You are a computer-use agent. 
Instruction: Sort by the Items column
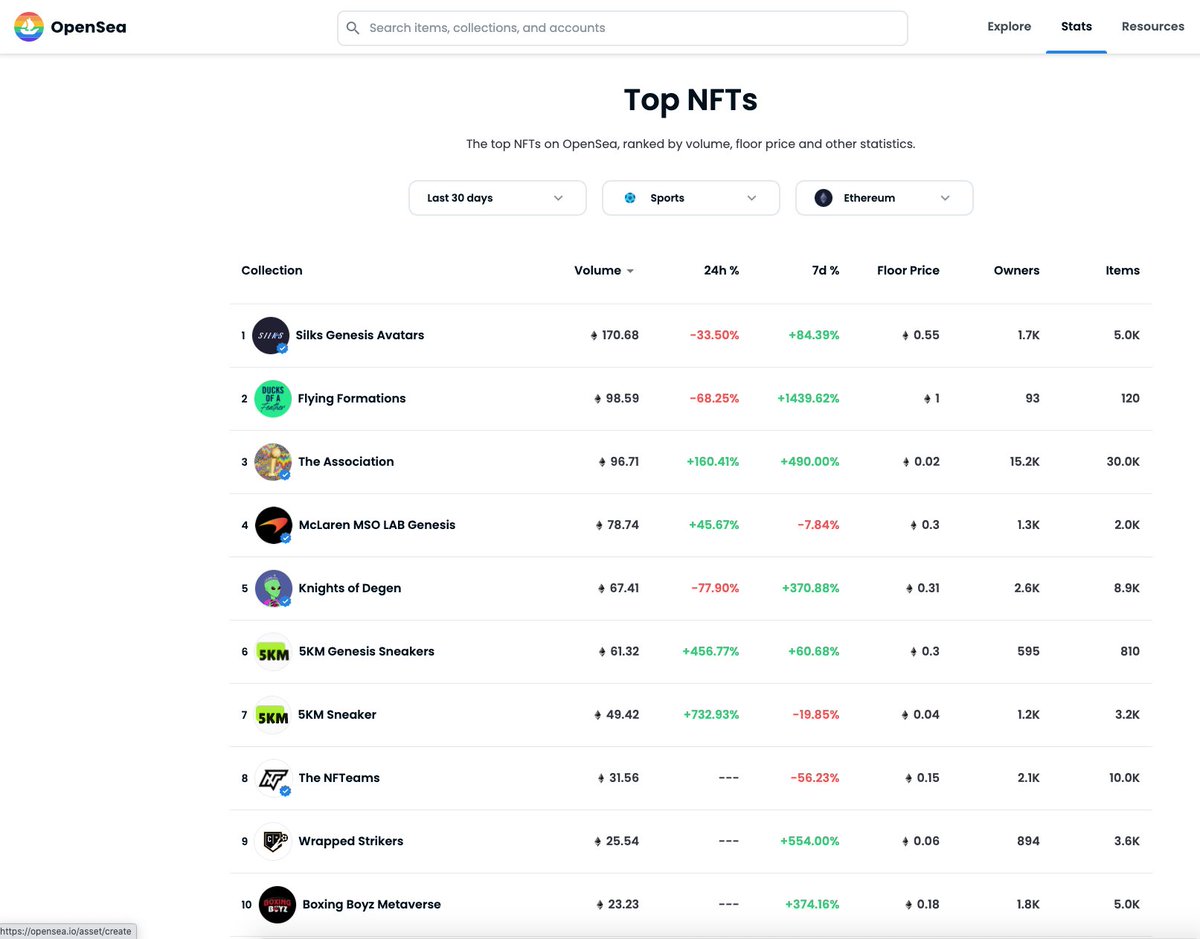pyautogui.click(x=1123, y=270)
